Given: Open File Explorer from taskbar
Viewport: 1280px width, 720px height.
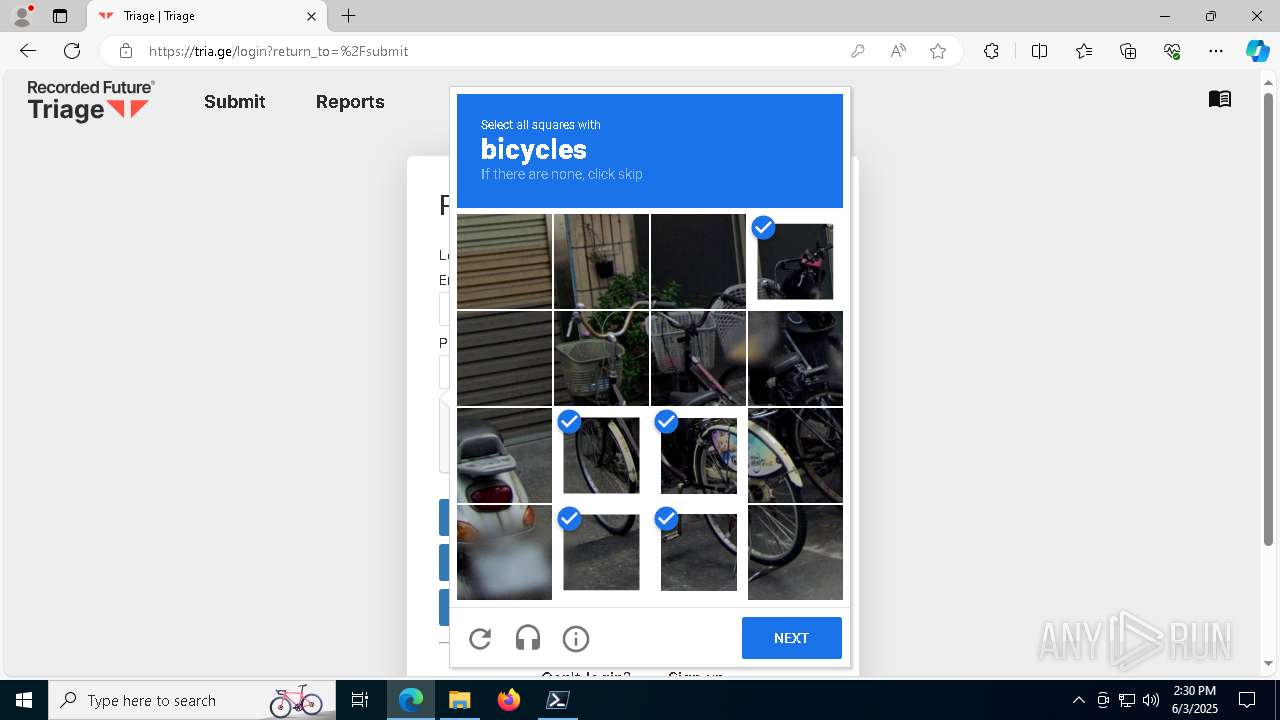Looking at the screenshot, I should pos(459,700).
